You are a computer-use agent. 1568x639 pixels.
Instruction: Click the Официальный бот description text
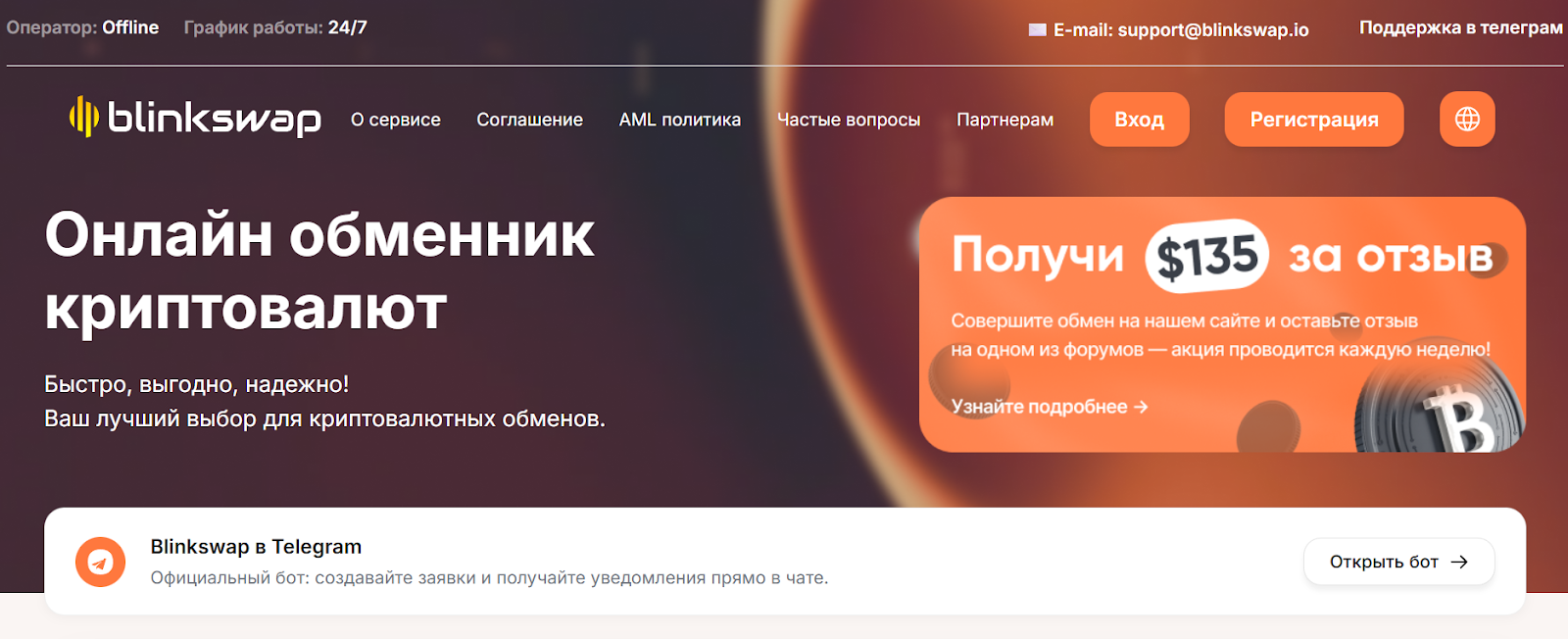coord(489,578)
